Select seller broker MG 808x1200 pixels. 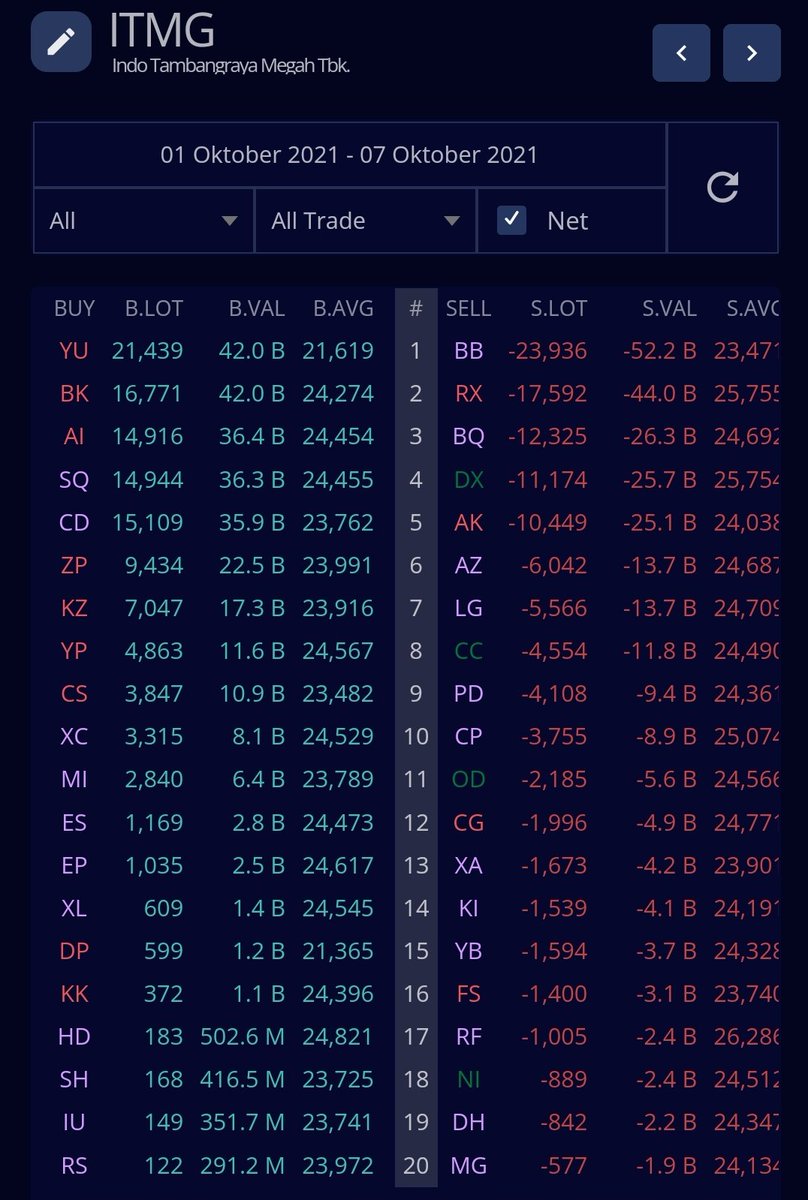coord(468,1166)
